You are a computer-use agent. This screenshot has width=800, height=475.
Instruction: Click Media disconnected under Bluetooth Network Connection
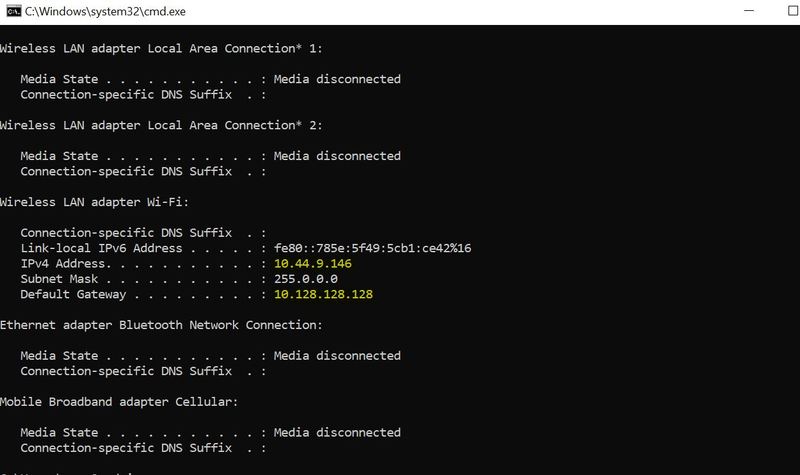click(337, 356)
